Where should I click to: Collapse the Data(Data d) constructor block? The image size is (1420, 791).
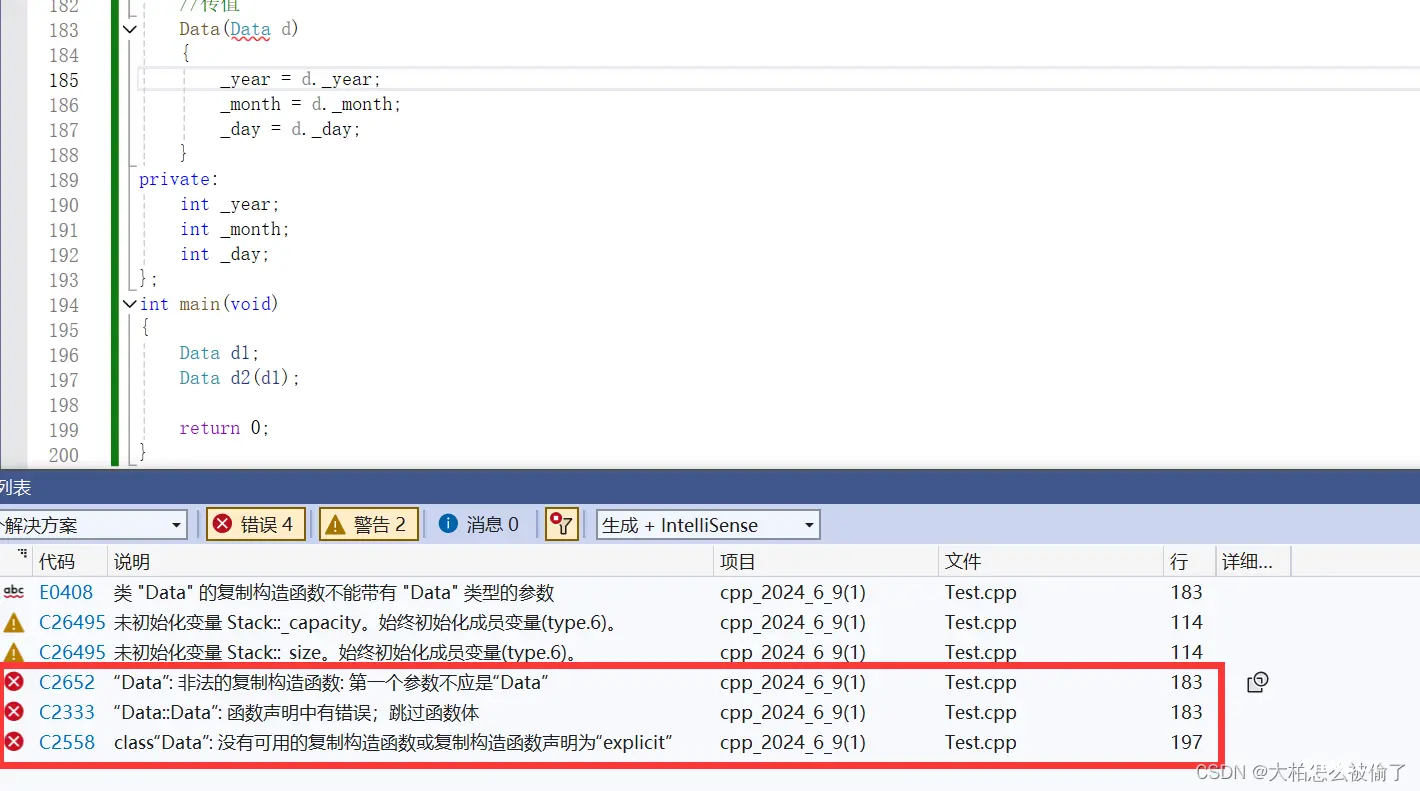tap(130, 29)
